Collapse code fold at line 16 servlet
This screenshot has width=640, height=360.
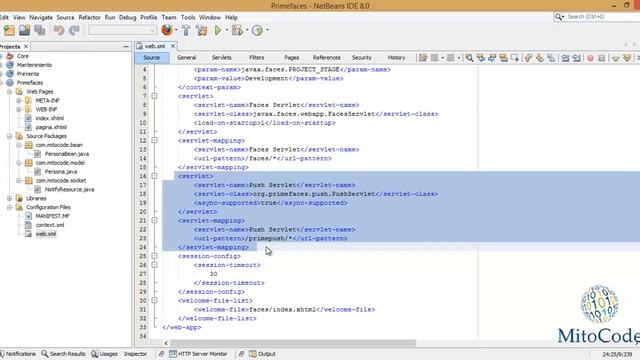click(154, 176)
